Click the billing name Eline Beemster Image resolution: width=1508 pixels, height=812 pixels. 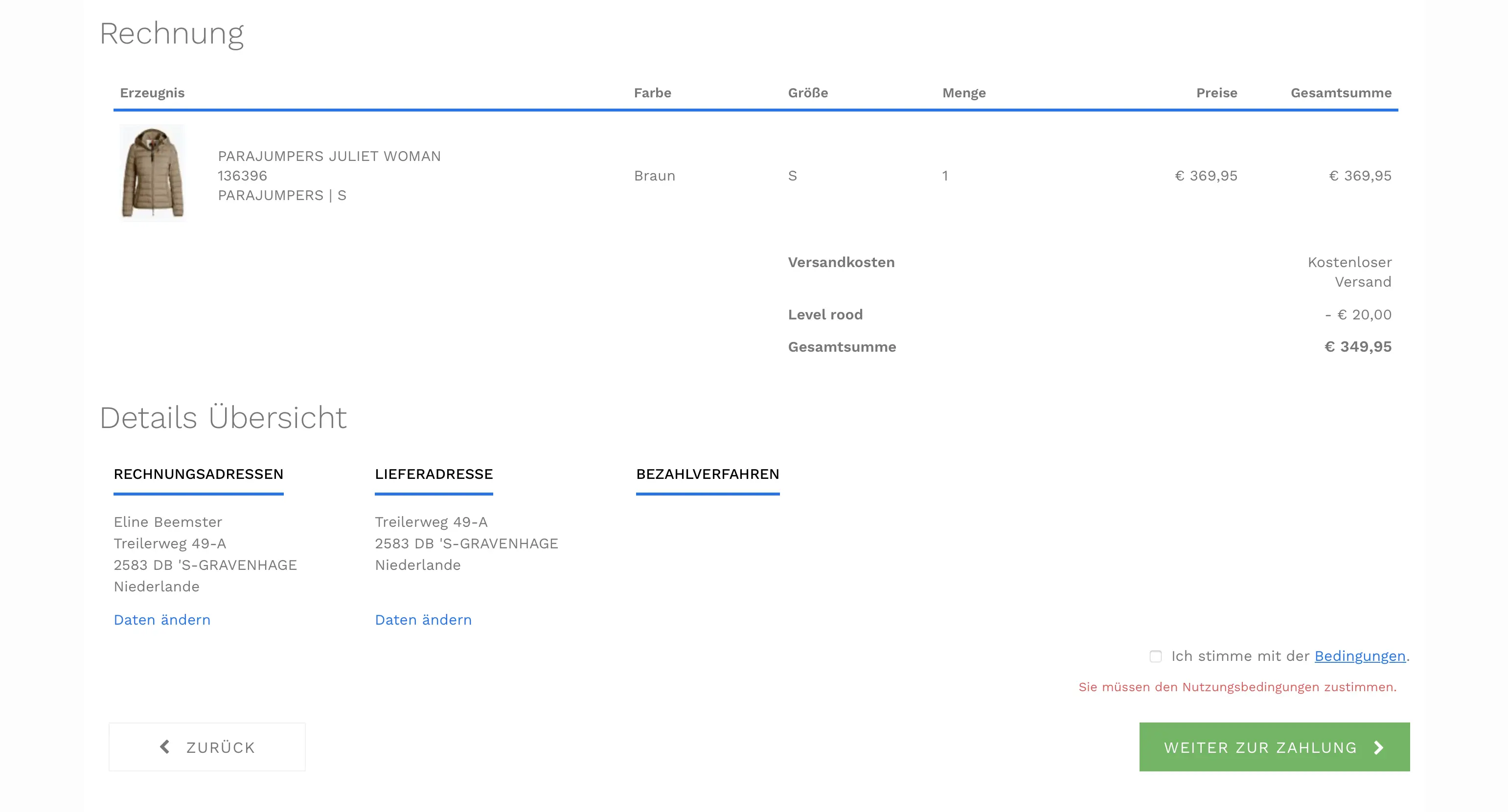(168, 522)
